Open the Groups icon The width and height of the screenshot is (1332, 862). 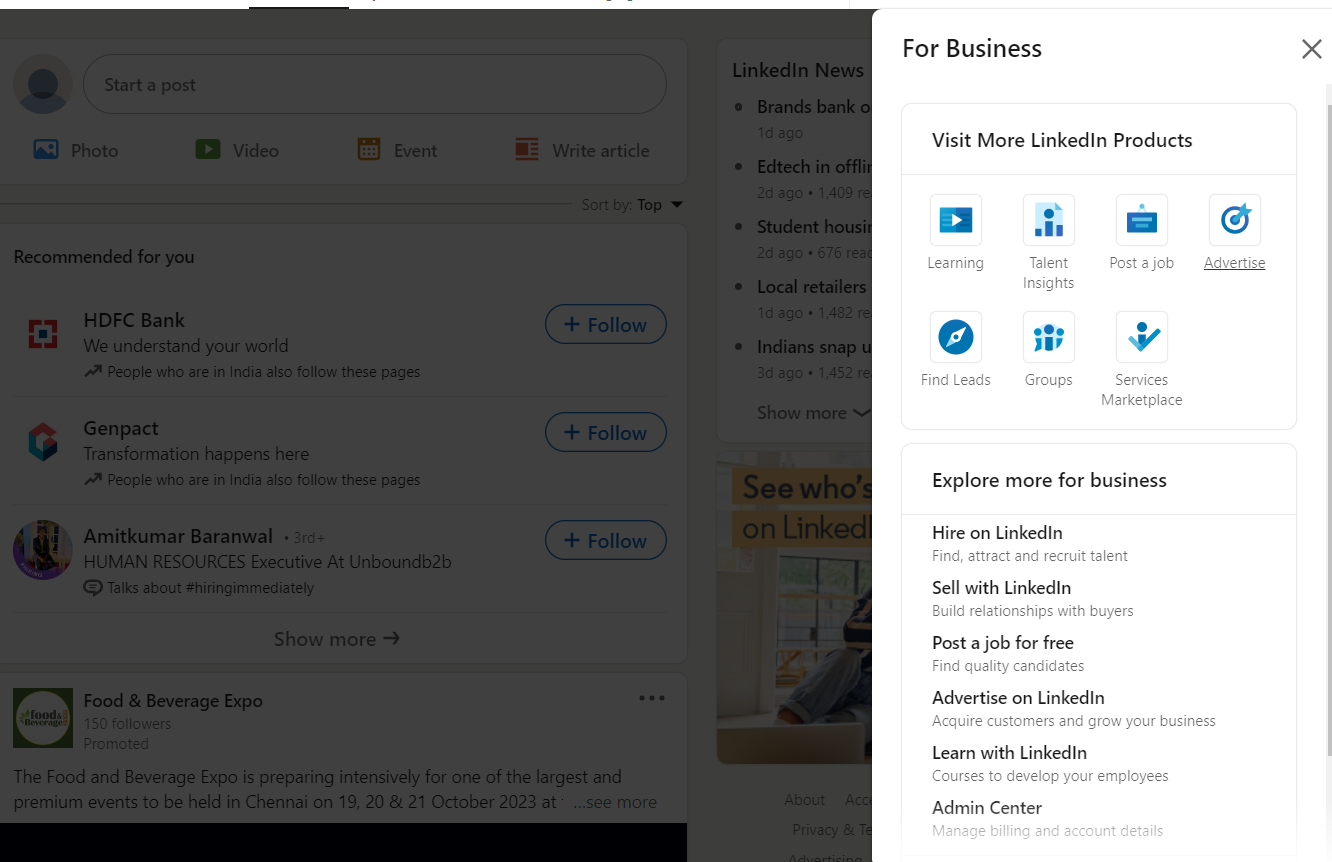pyautogui.click(x=1048, y=337)
